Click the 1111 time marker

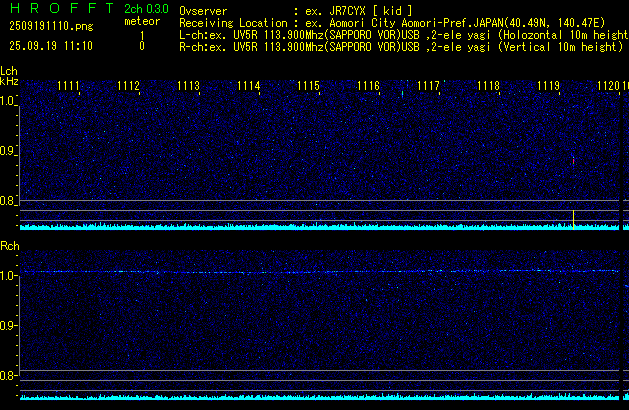pos(69,87)
